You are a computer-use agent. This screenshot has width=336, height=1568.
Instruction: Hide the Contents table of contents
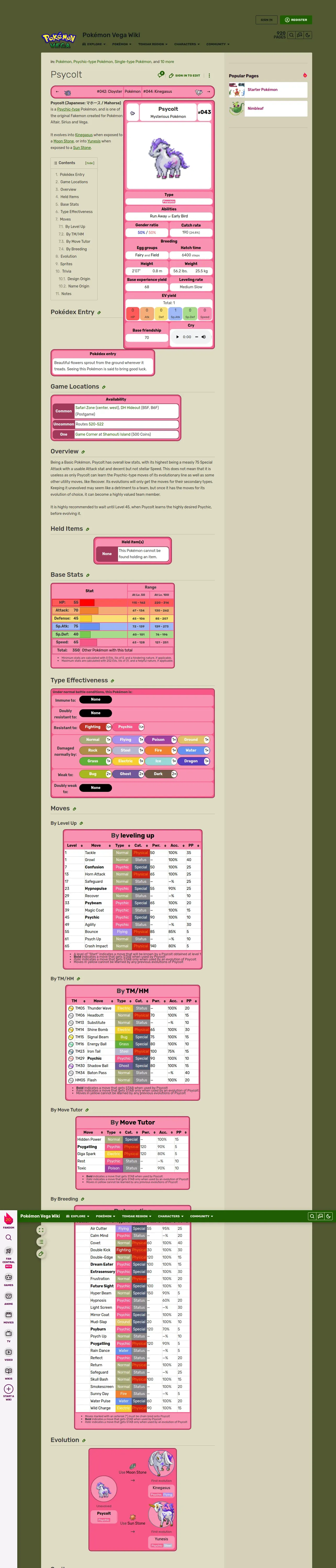[90, 163]
